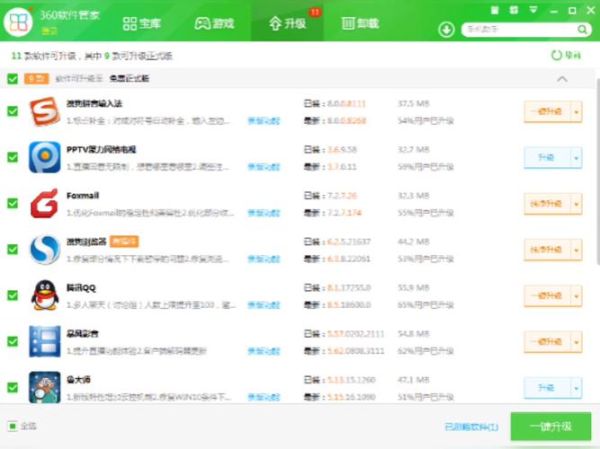Open details link in Sogou browser row

coord(264,259)
